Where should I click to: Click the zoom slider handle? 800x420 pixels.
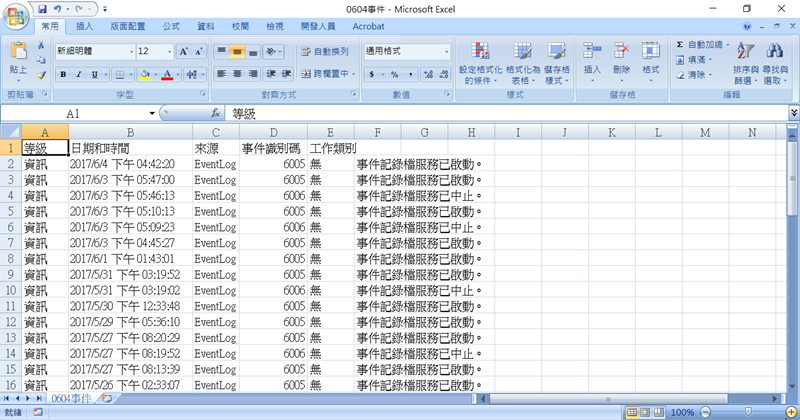748,412
